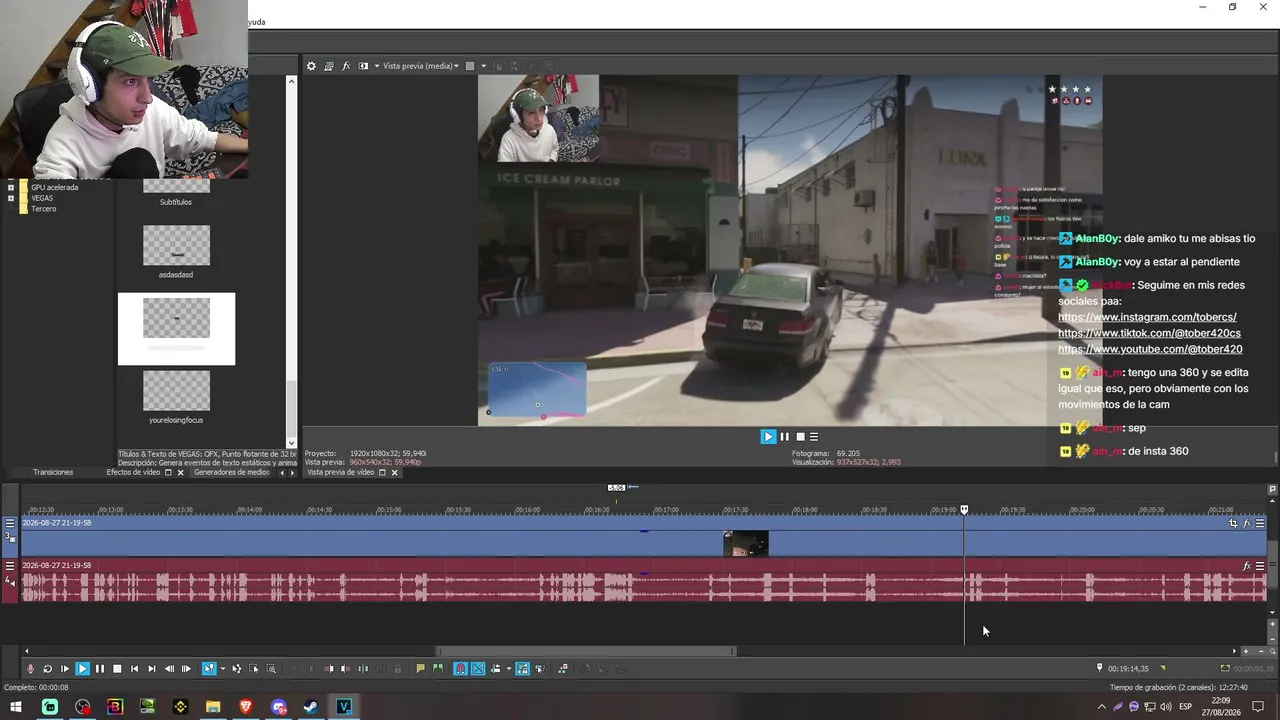Viewport: 1280px width, 720px height.
Task: Expand the GPU acelerada folder
Action: coord(11,187)
